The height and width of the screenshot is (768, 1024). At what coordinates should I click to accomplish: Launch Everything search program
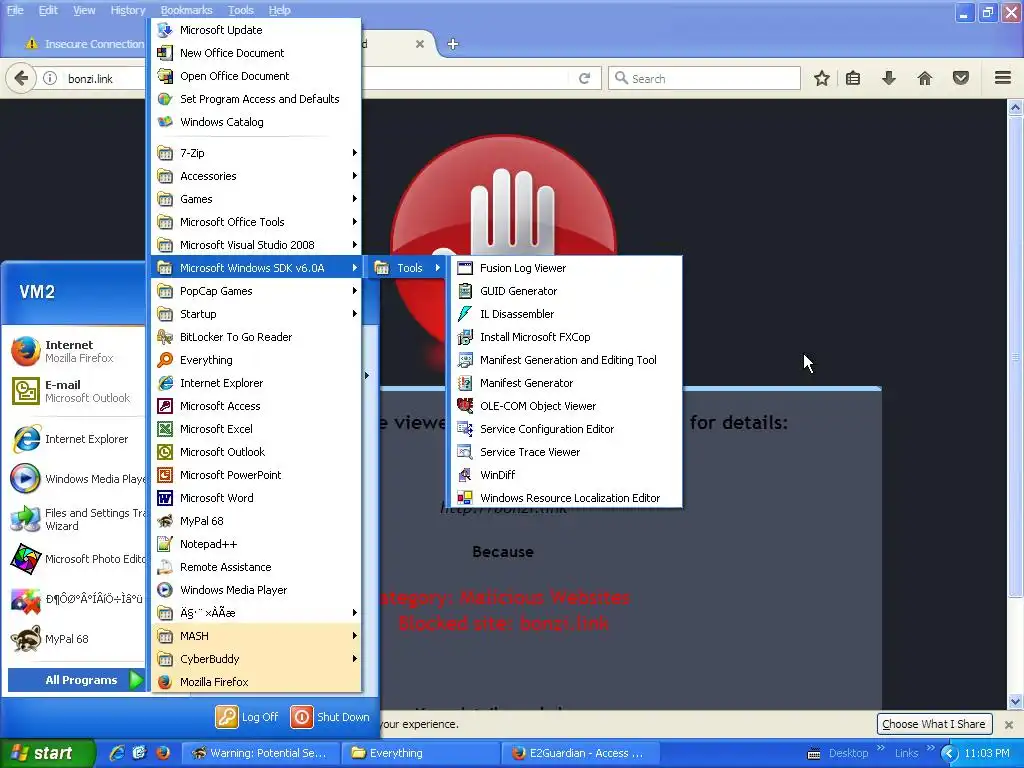coord(256,360)
